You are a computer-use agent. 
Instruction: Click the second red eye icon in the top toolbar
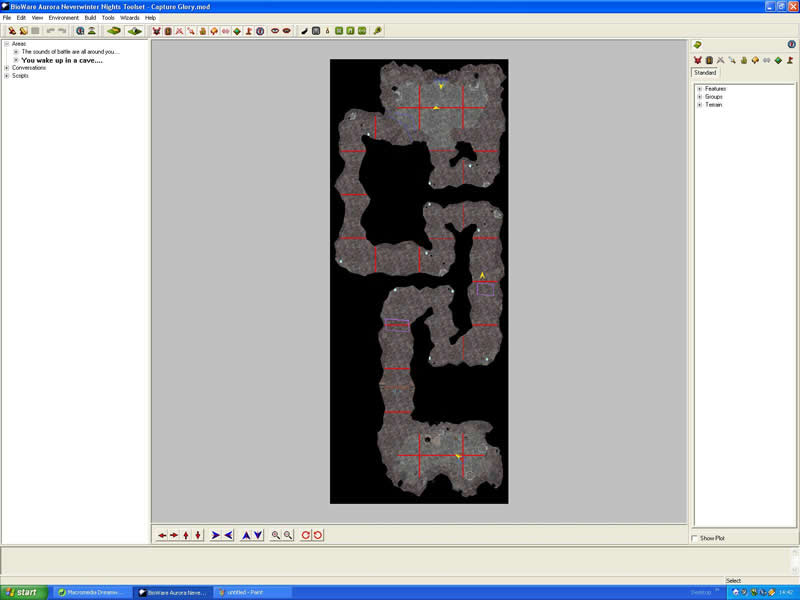click(x=287, y=31)
